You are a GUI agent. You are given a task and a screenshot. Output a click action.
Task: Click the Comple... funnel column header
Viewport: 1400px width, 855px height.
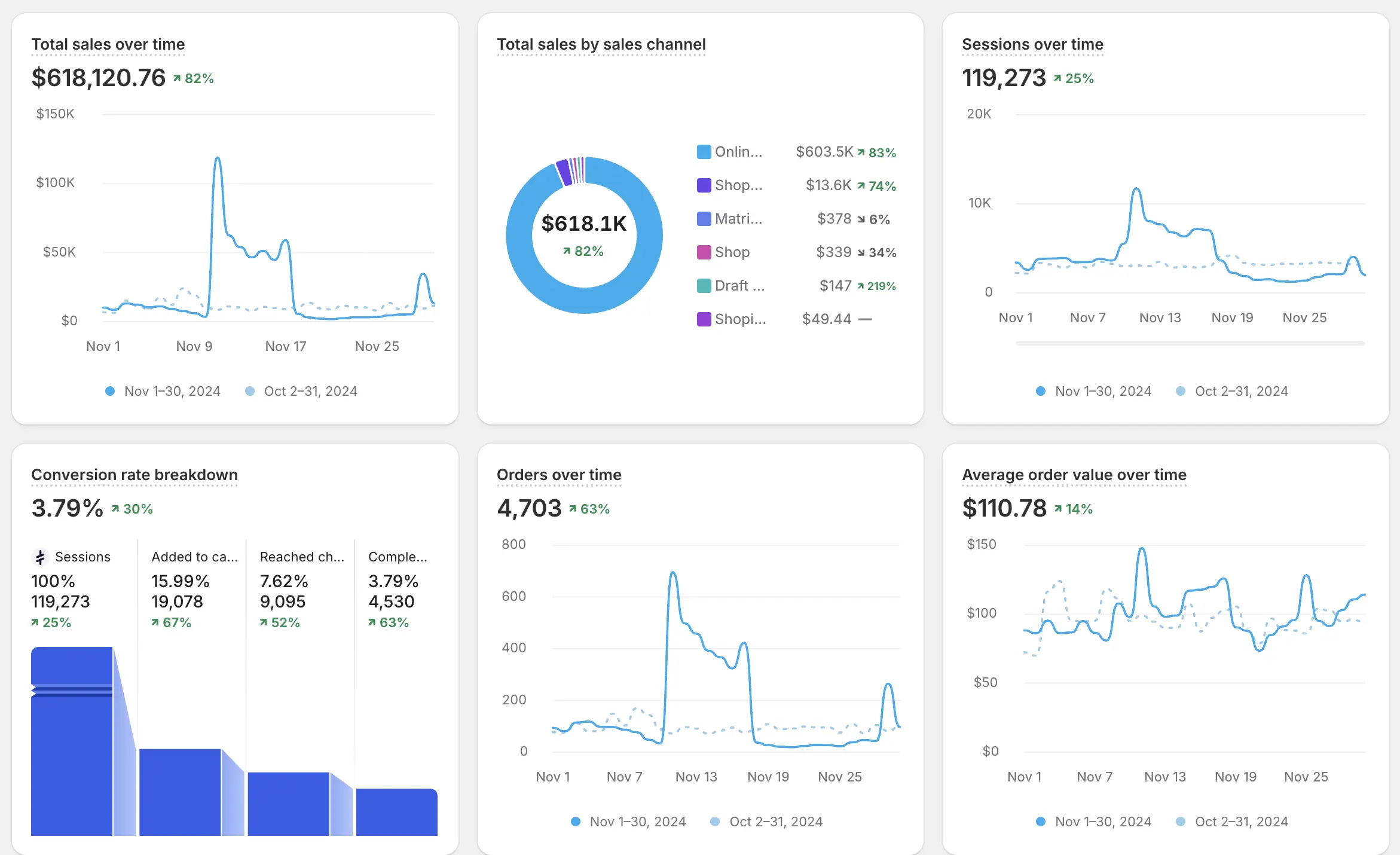(x=398, y=557)
